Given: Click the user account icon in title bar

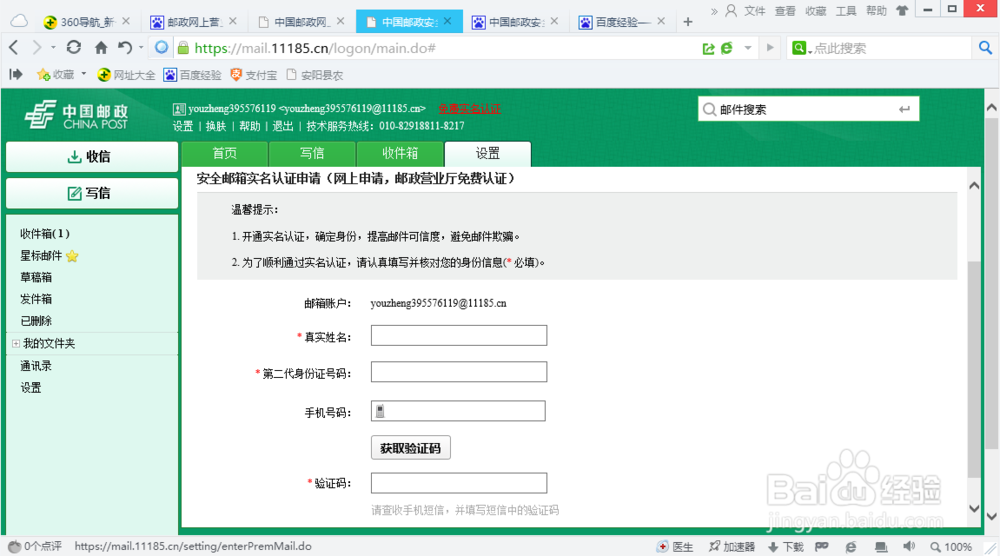Looking at the screenshot, I should 731,11.
